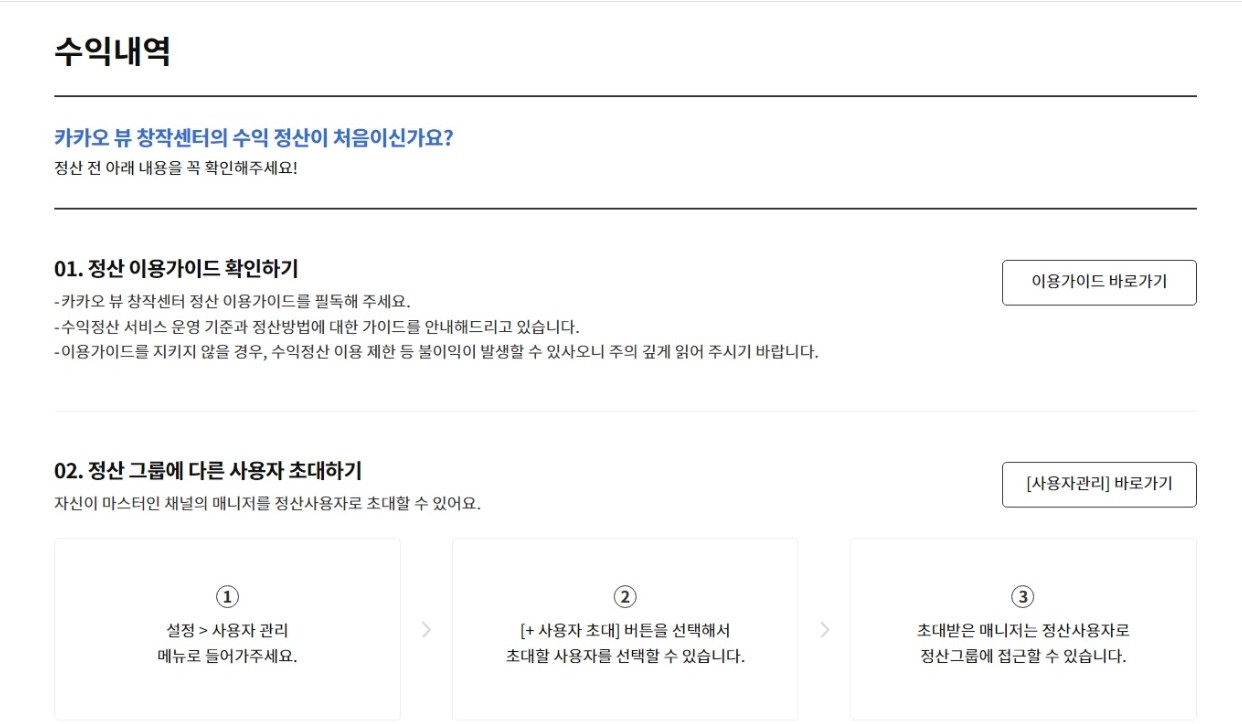
Task: Open the 이용가이드 바로가기 button
Action: [1099, 283]
